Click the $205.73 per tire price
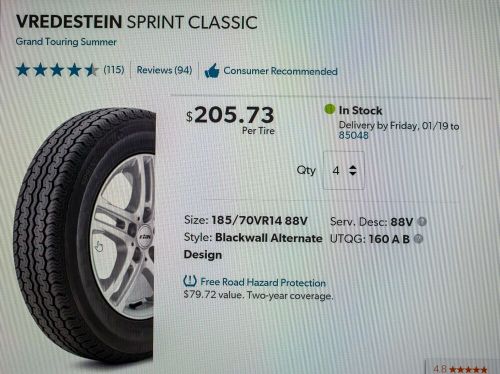Screen dimensions: 500x374 [230, 115]
